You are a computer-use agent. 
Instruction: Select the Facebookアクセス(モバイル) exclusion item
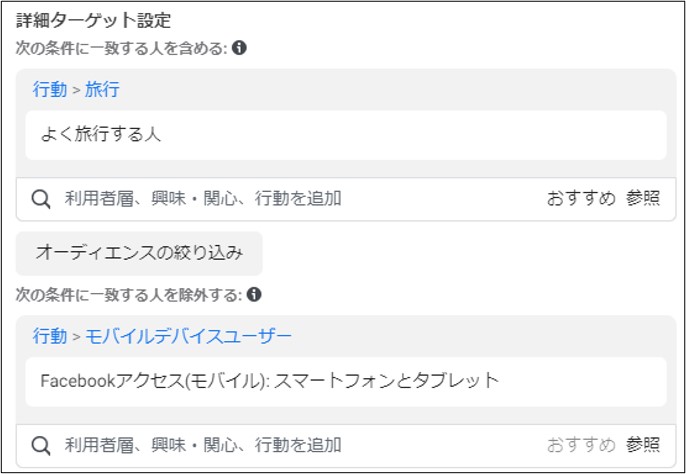coord(346,382)
